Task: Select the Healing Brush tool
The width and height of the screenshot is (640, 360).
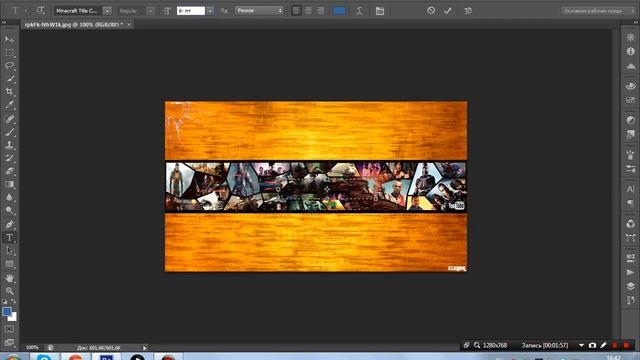Action: [x=9, y=119]
